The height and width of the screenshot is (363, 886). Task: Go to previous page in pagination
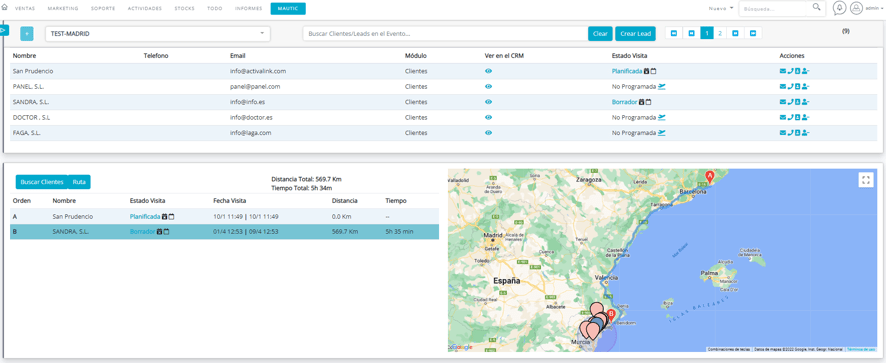(692, 33)
